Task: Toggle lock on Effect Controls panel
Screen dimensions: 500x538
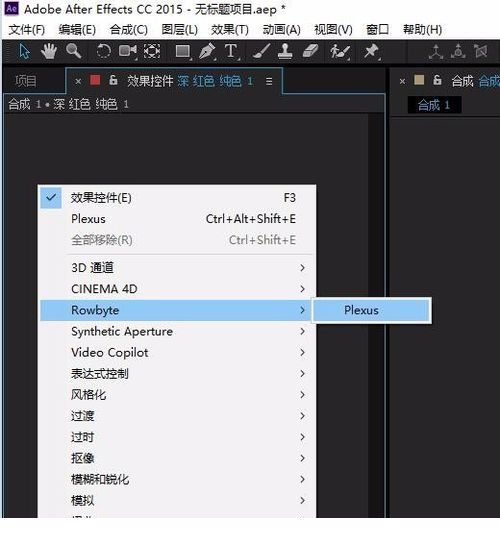Action: (113, 80)
